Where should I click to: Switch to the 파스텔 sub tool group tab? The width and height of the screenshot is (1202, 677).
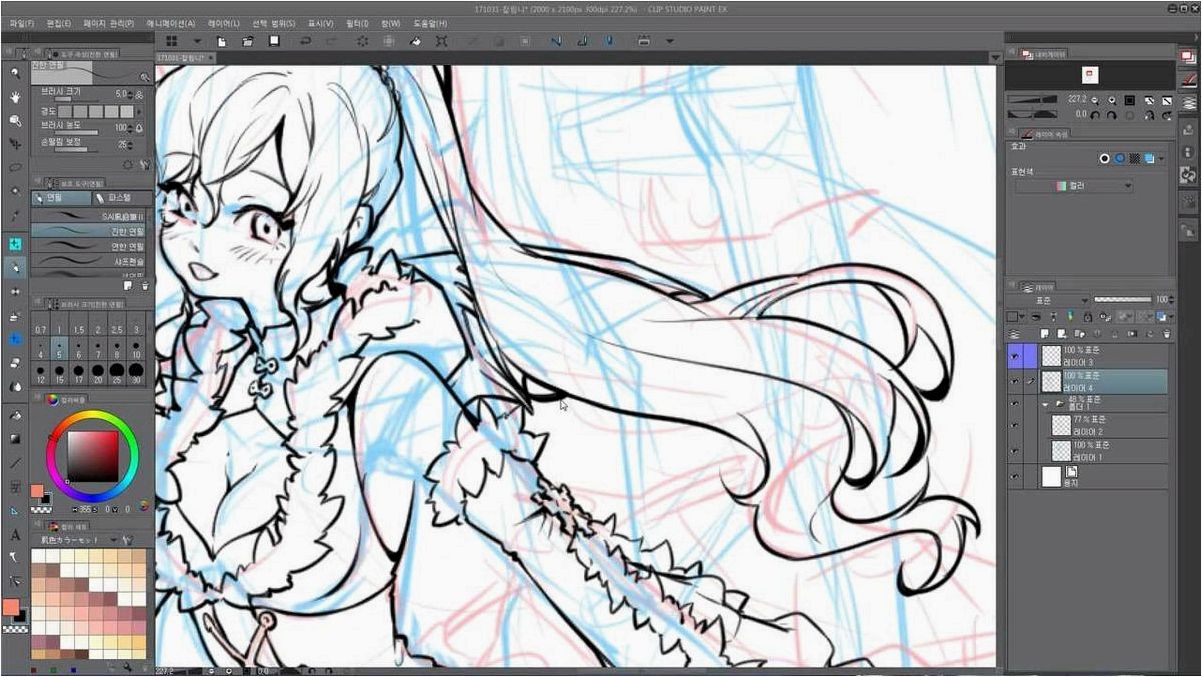(123, 198)
